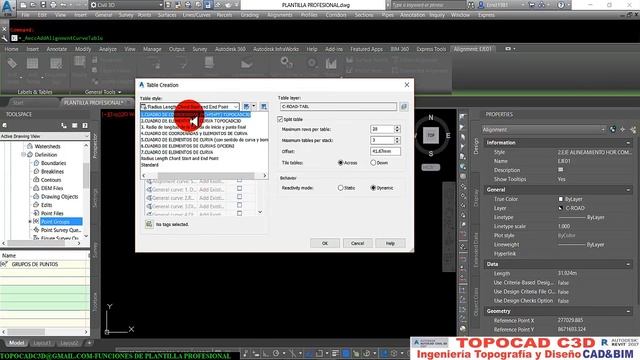Switch to the Manage ribbon tab

[152, 49]
